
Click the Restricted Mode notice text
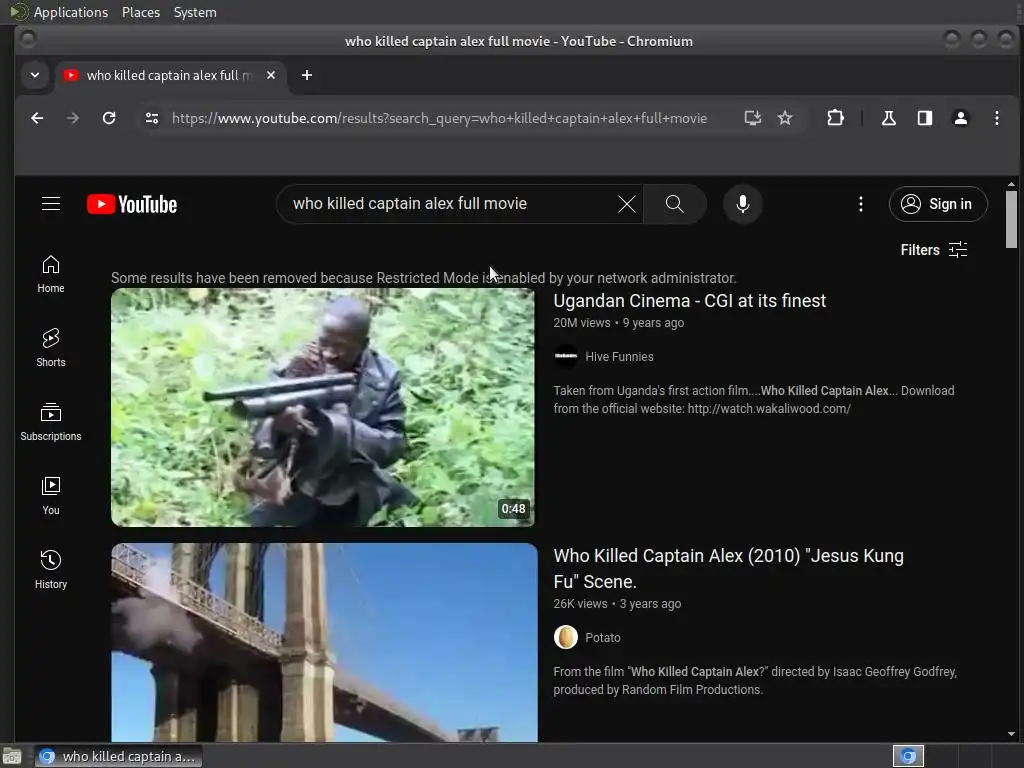[x=424, y=278]
